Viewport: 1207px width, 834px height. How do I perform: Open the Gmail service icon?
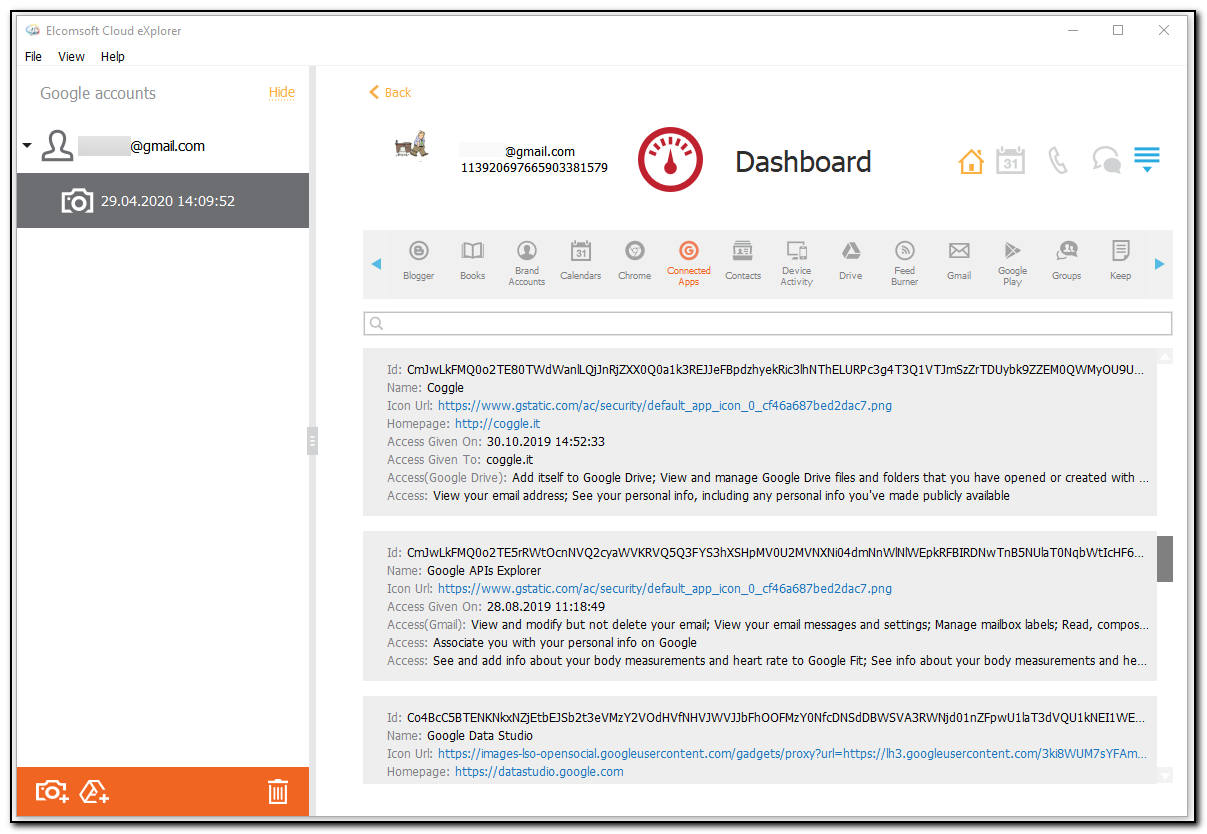[x=958, y=261]
